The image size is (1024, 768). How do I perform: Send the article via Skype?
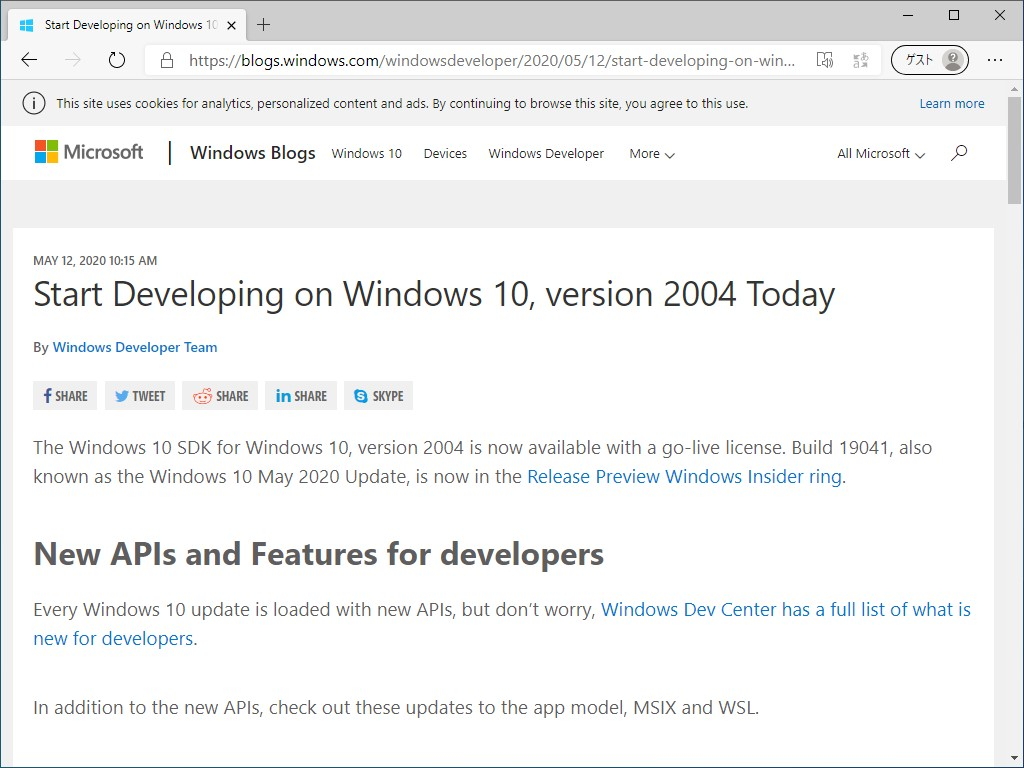(x=378, y=395)
